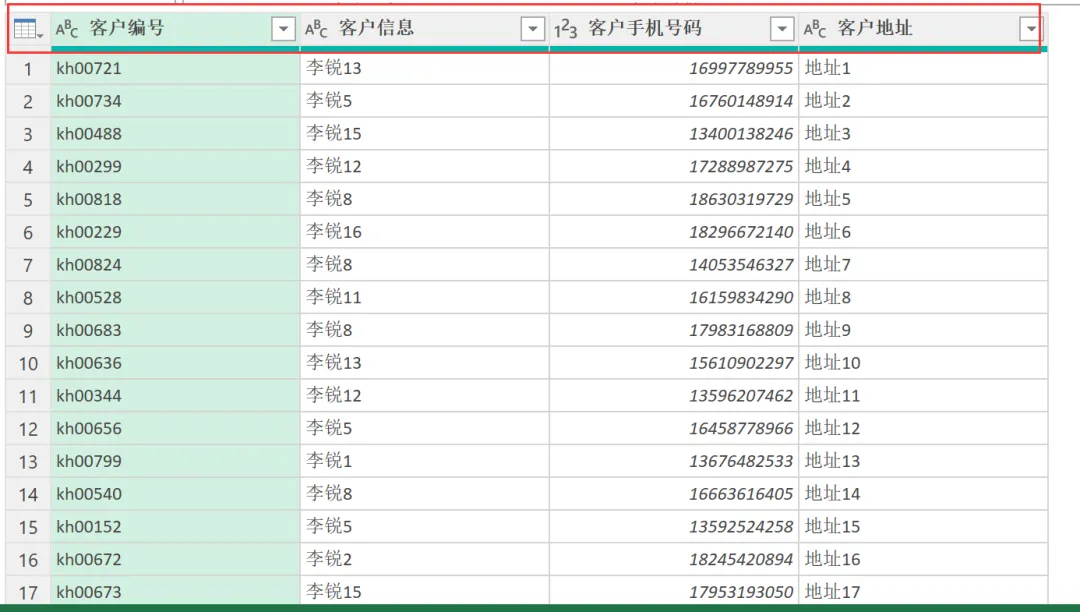This screenshot has height=612, width=1080.
Task: Click phone number 16159834290
Action: coord(741,297)
